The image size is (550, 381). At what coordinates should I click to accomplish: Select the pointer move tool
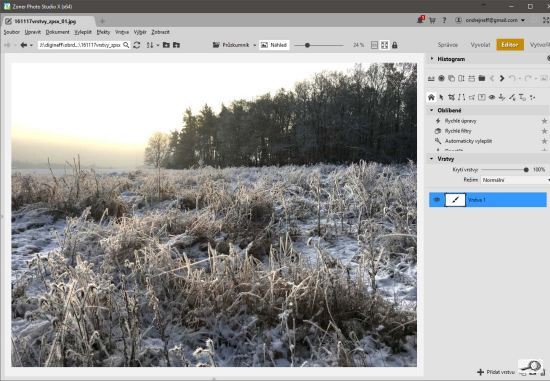coord(441,97)
